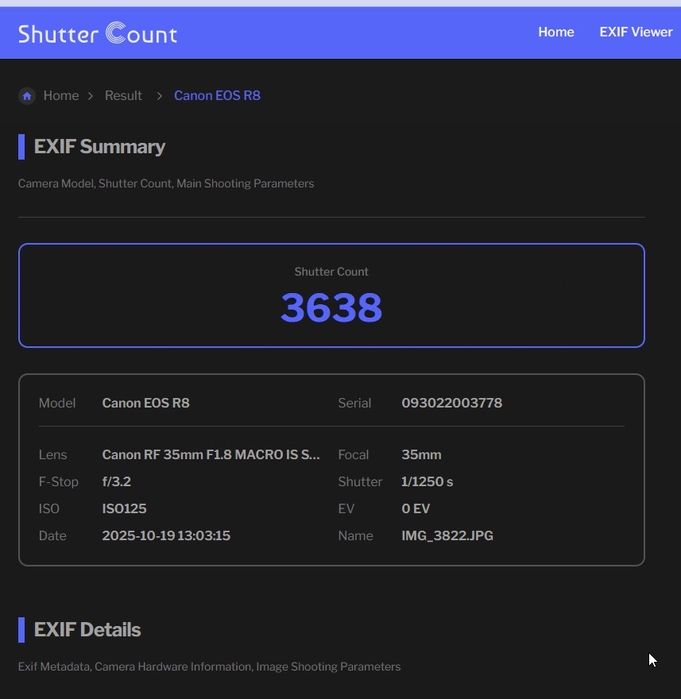
Task: Open the EXIF Viewer nav link
Action: coord(636,32)
